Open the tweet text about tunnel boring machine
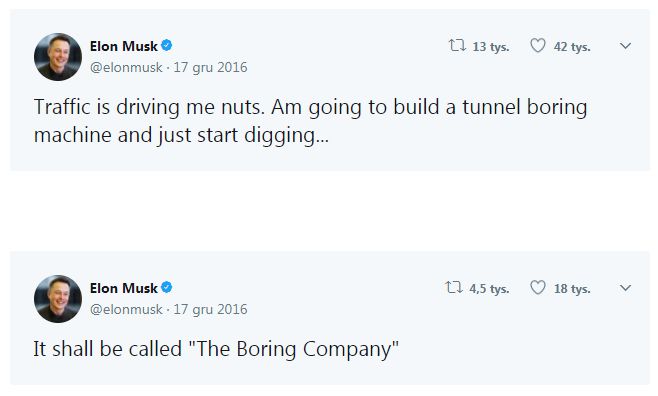The width and height of the screenshot is (658, 396). click(311, 121)
